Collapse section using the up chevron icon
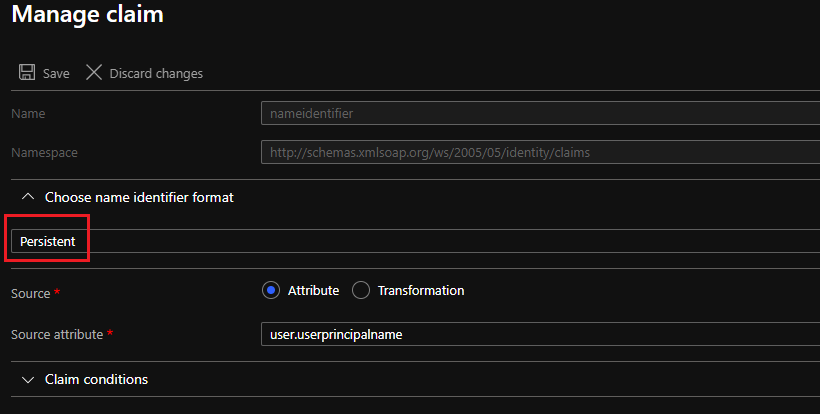Screen dimensions: 820x414 [28, 197]
